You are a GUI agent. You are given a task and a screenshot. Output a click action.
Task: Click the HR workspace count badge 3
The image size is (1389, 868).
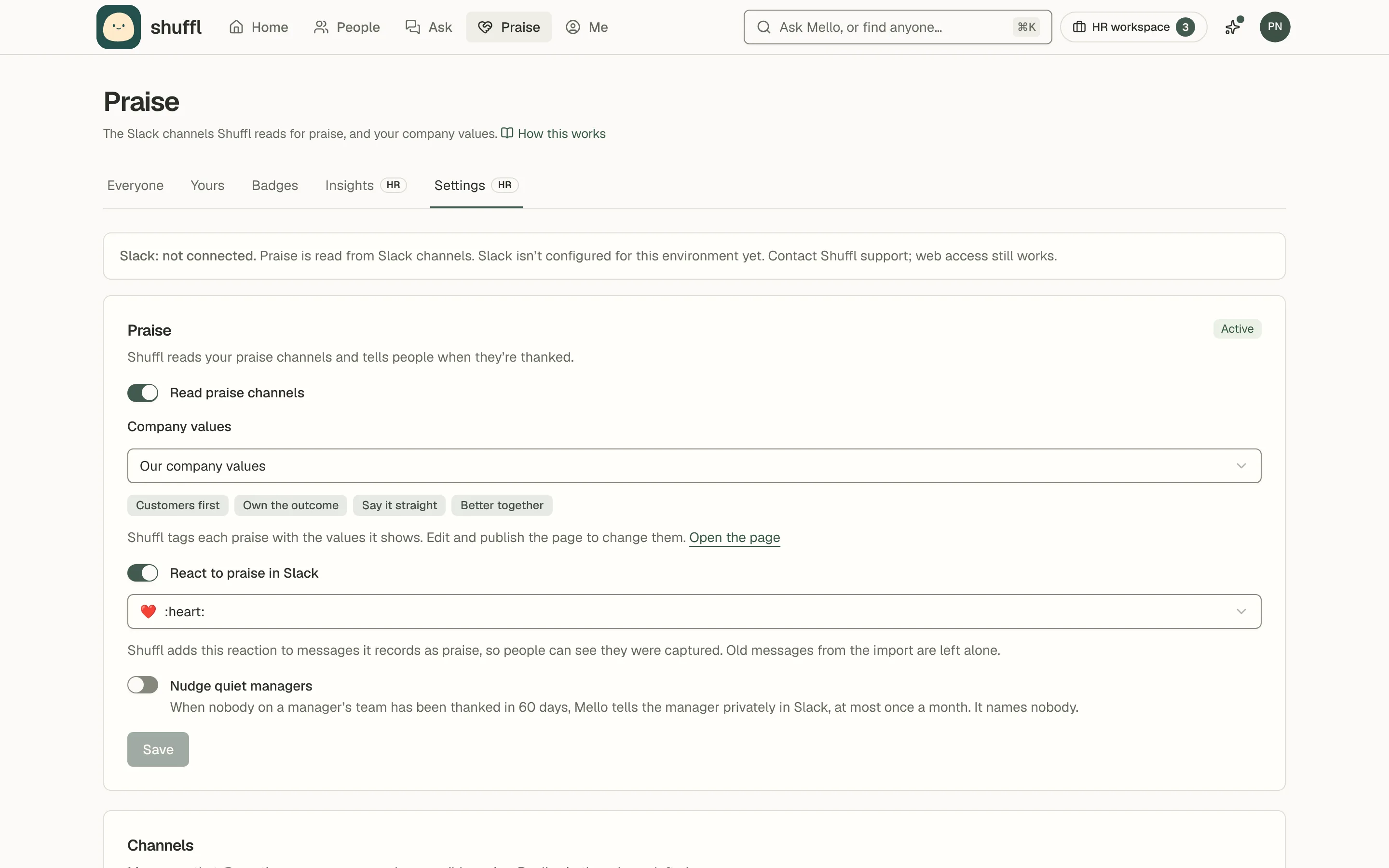(1185, 27)
